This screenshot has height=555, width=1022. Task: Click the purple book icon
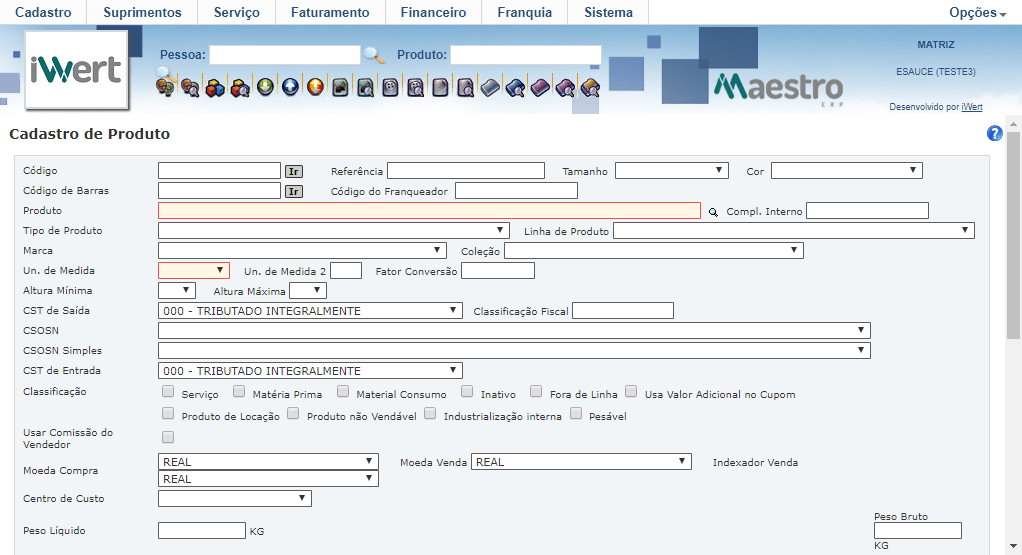(x=540, y=87)
